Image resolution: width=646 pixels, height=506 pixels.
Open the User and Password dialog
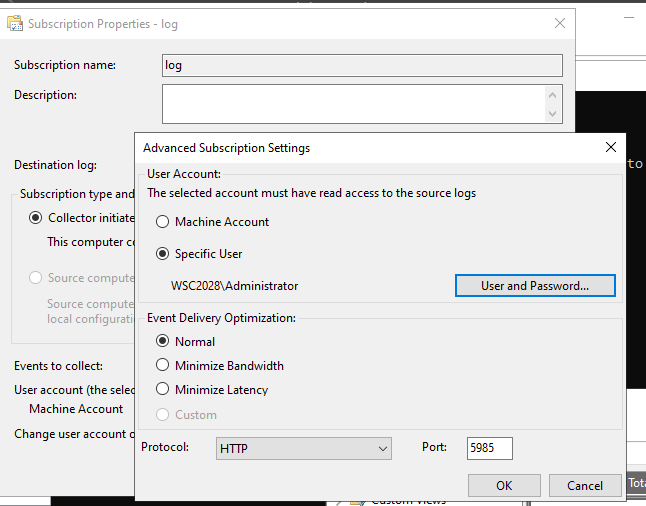(x=535, y=286)
